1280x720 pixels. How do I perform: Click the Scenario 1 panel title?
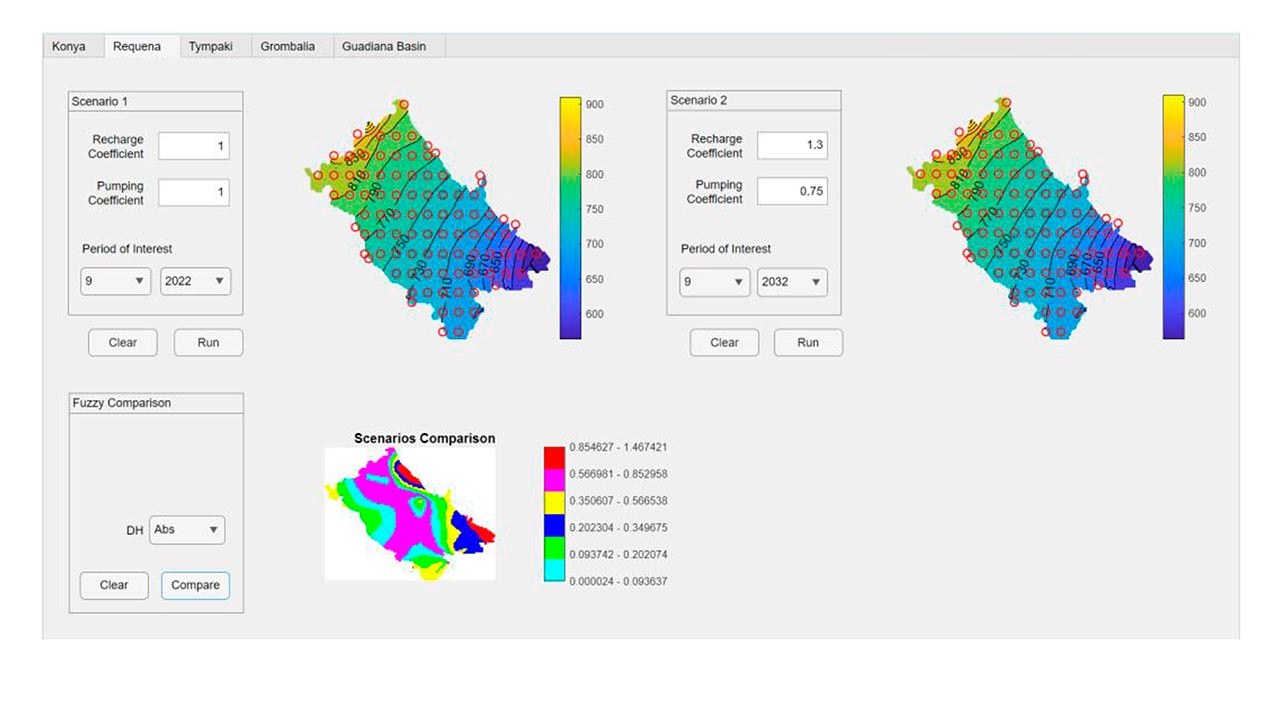click(x=99, y=102)
